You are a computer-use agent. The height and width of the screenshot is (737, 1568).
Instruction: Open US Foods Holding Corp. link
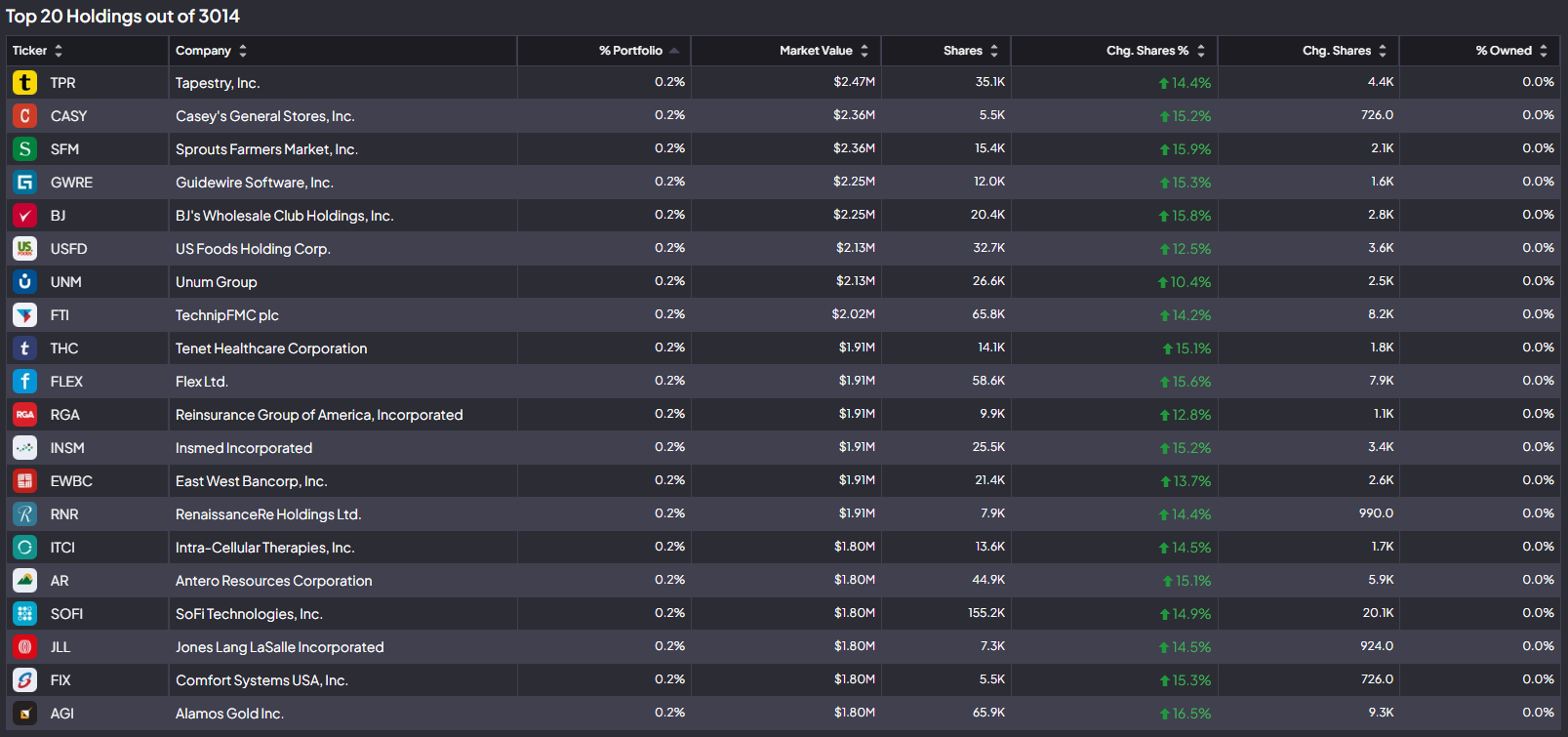click(253, 249)
